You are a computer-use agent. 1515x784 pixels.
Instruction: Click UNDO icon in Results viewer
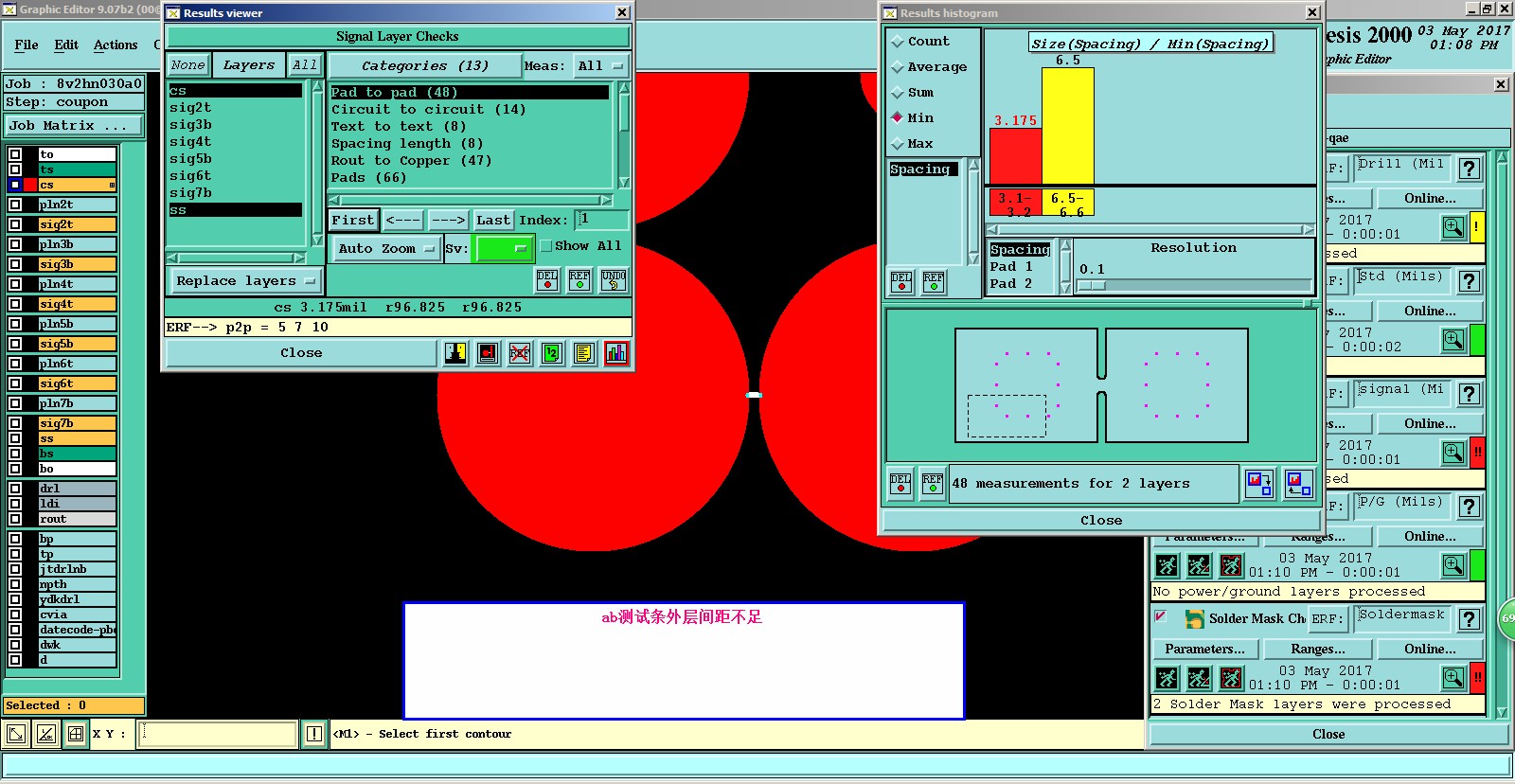pyautogui.click(x=614, y=280)
